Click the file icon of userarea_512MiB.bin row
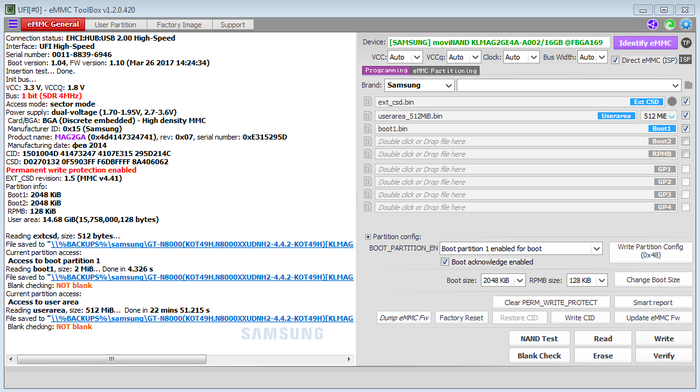Screen dimensions: 700x392 pos(368,116)
